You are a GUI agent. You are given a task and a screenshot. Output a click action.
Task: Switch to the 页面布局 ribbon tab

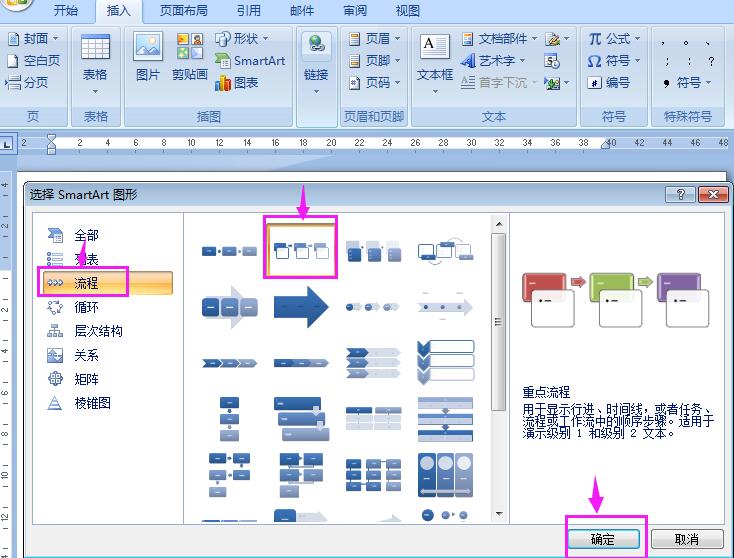[184, 10]
